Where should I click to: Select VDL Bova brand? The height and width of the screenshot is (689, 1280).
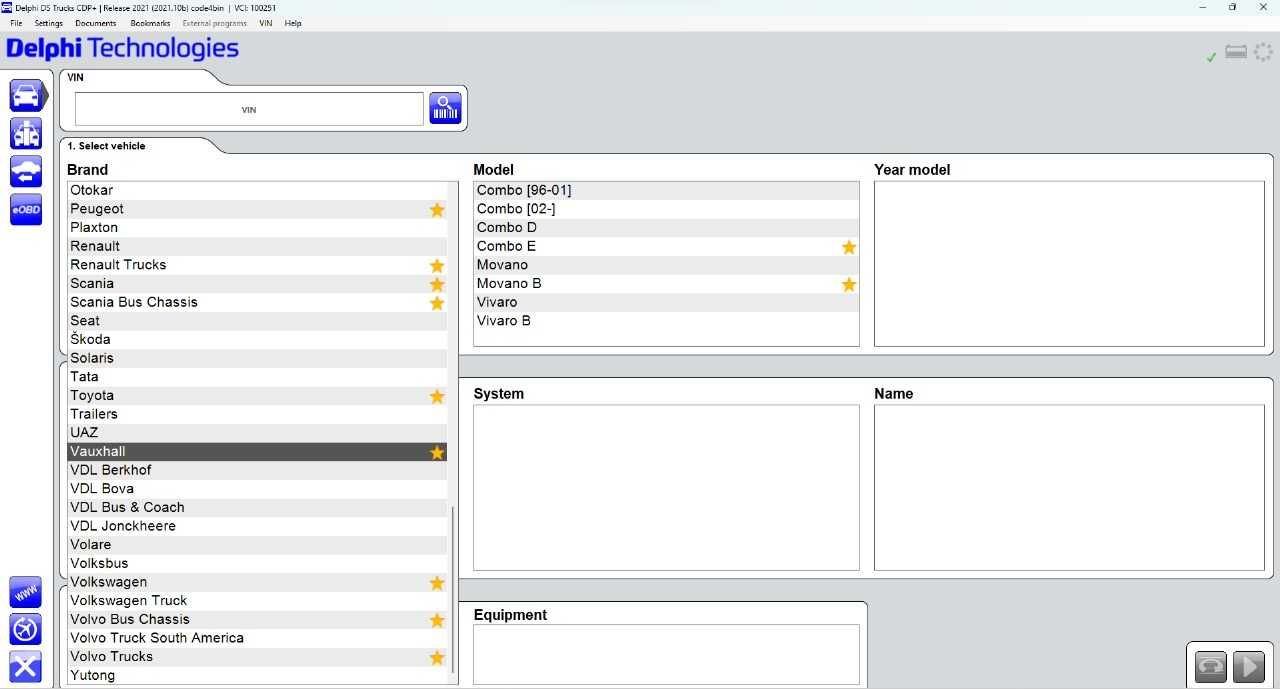point(257,489)
